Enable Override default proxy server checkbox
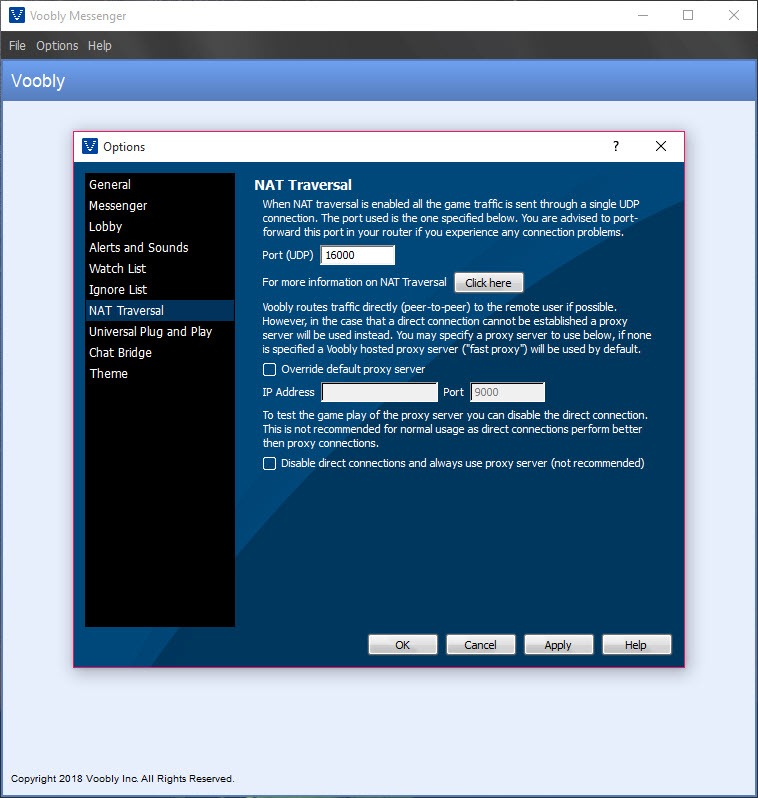 [269, 369]
